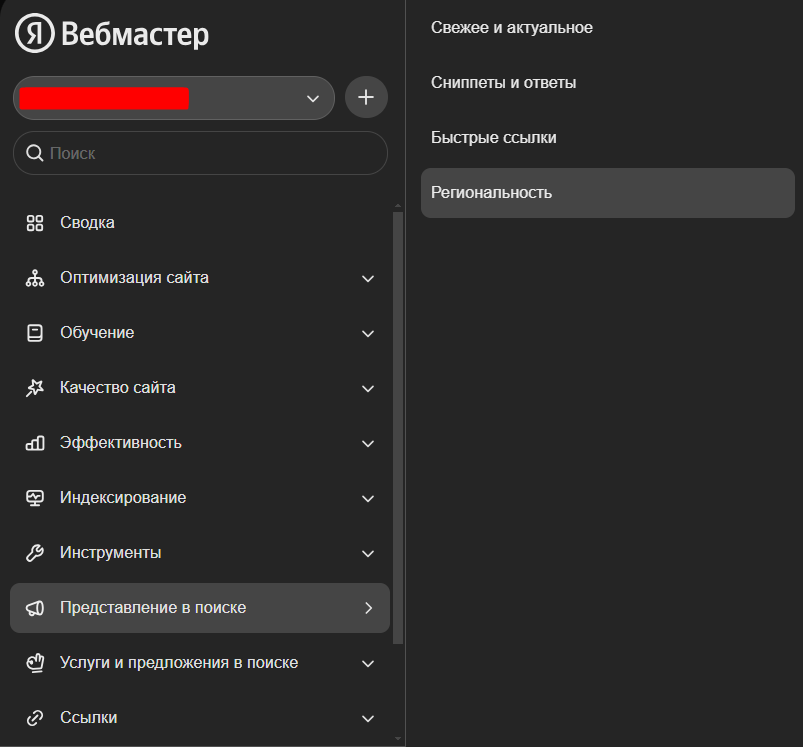Screen dimensions: 803x747
Task: Click the plus button to add site
Action: click(x=366, y=98)
